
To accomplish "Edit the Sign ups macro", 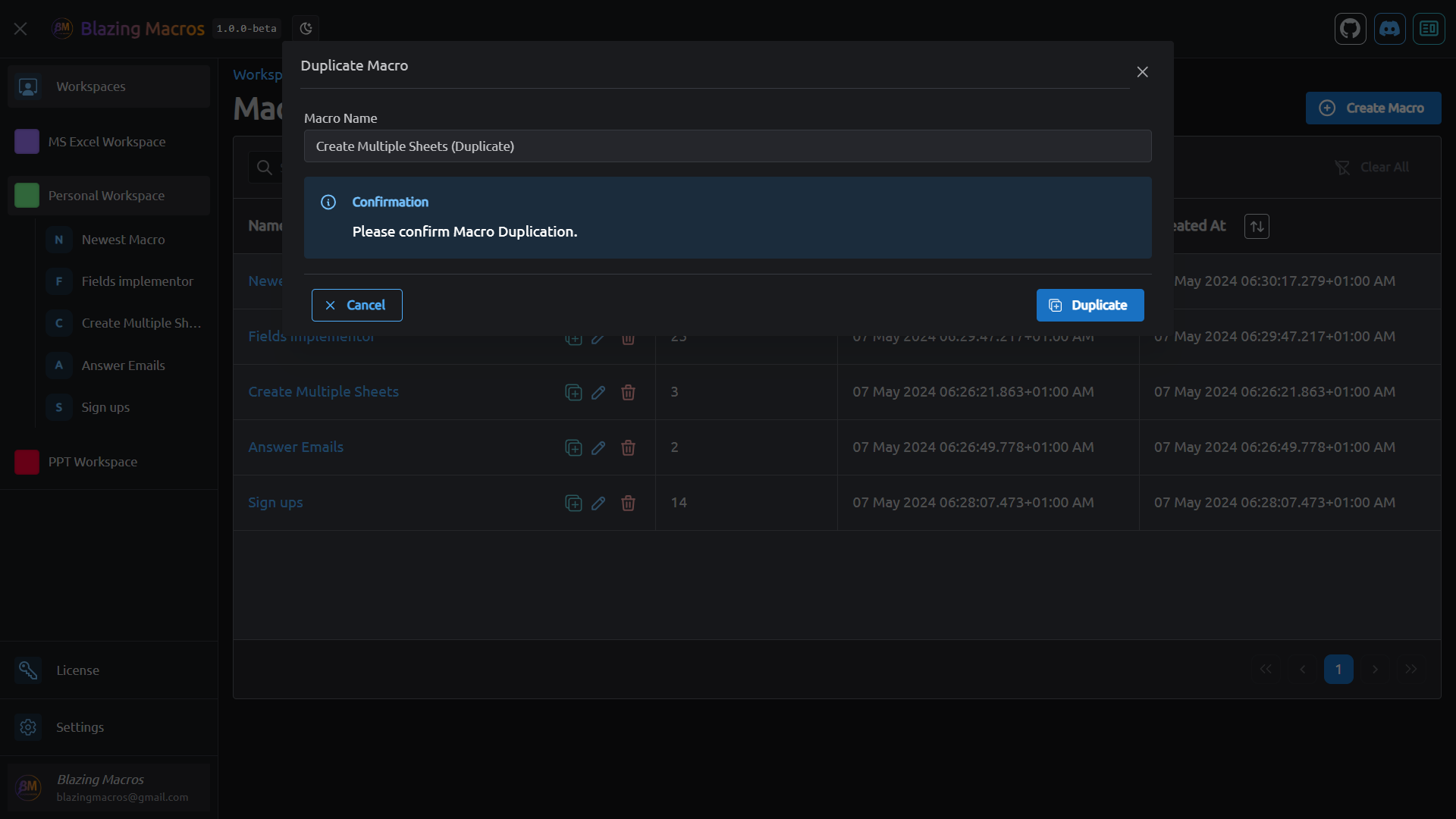I will click(598, 503).
